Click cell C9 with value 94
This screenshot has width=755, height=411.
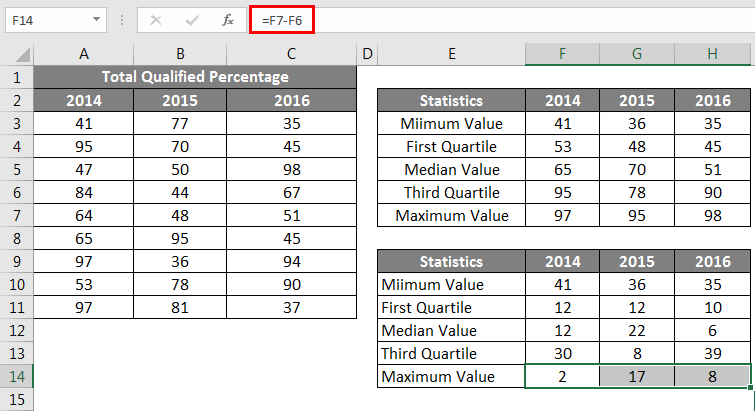point(291,262)
